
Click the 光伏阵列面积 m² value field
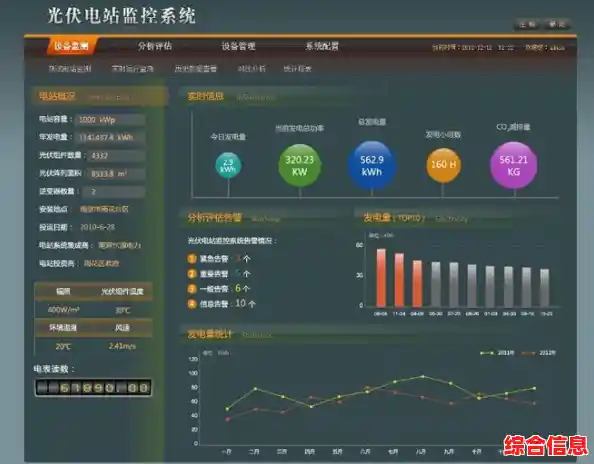click(x=116, y=173)
